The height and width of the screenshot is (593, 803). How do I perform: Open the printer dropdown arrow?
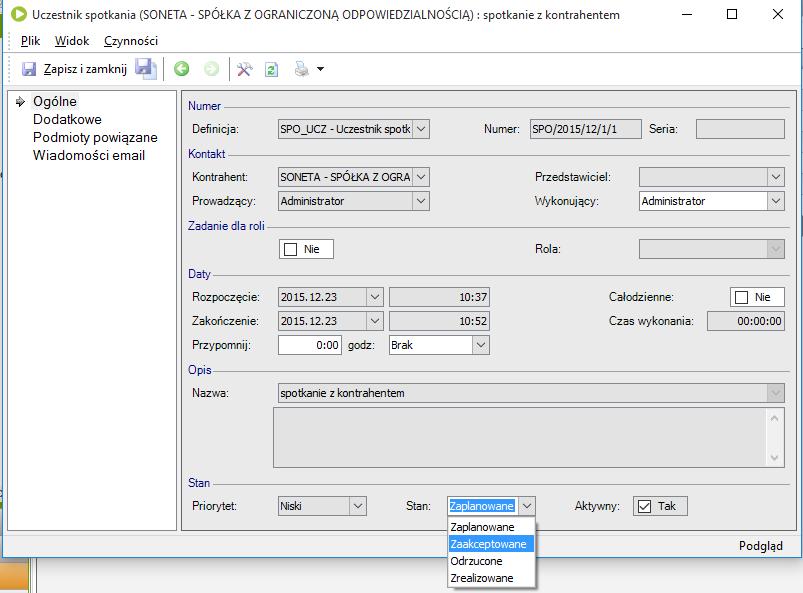320,69
